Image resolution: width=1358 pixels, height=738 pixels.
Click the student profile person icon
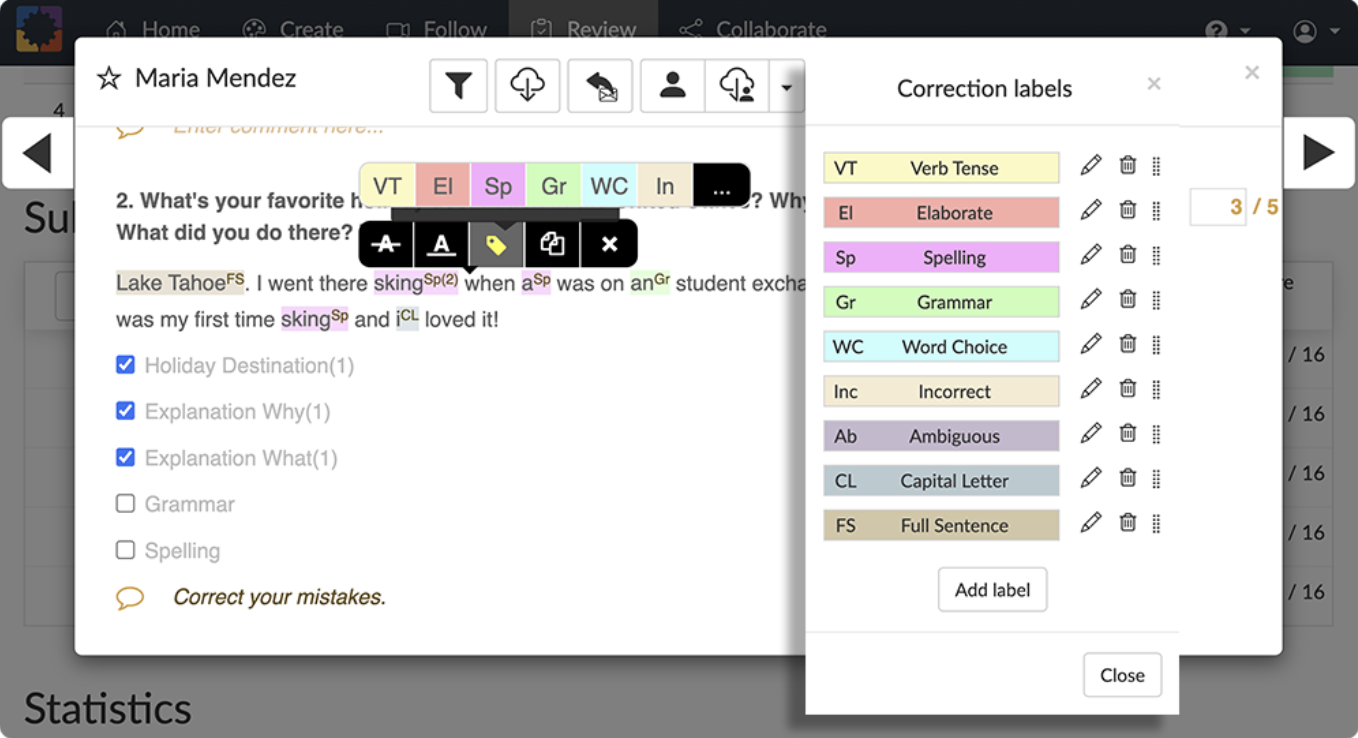672,86
